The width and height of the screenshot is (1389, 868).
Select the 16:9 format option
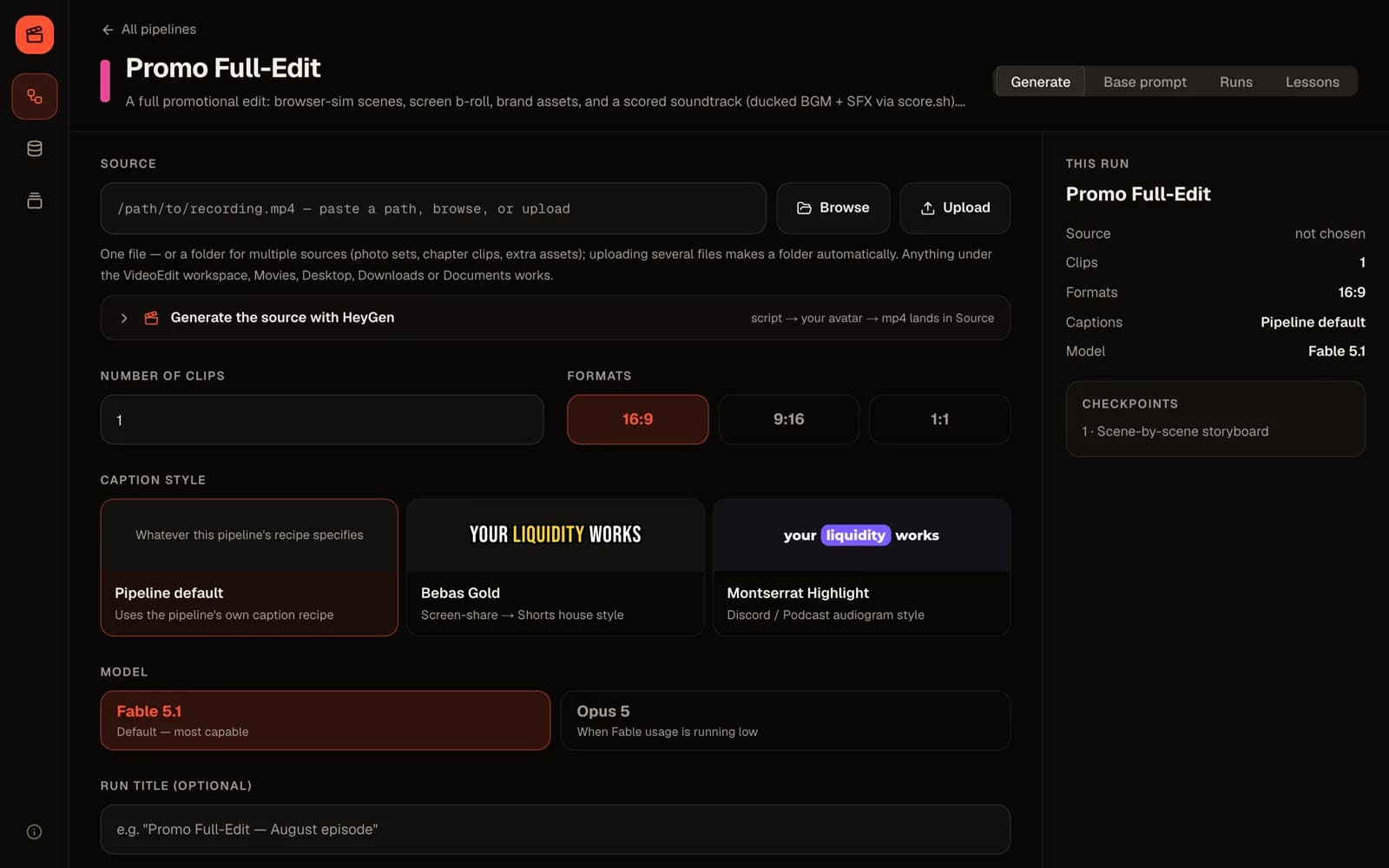tap(637, 419)
